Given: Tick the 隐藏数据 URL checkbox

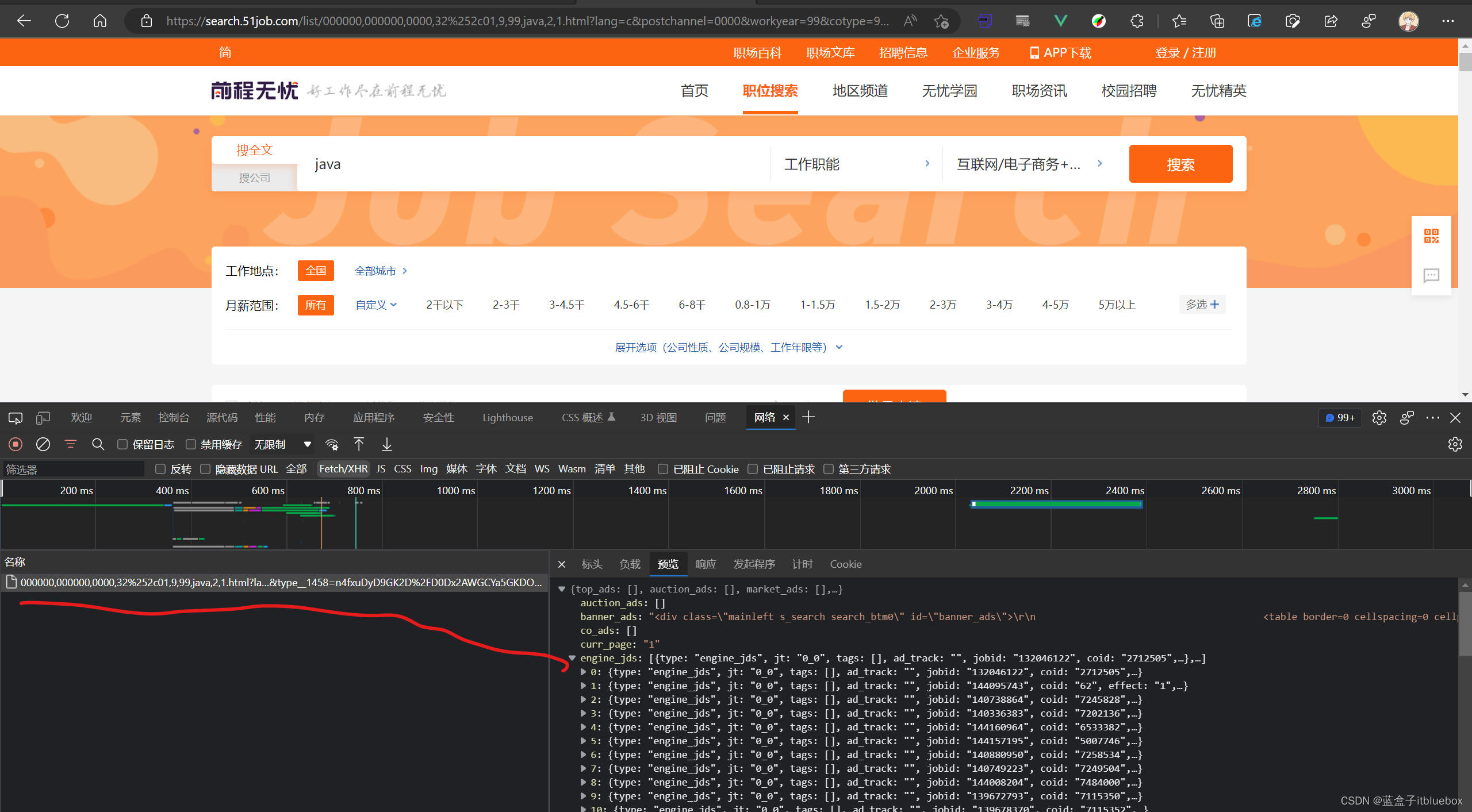Looking at the screenshot, I should (205, 469).
